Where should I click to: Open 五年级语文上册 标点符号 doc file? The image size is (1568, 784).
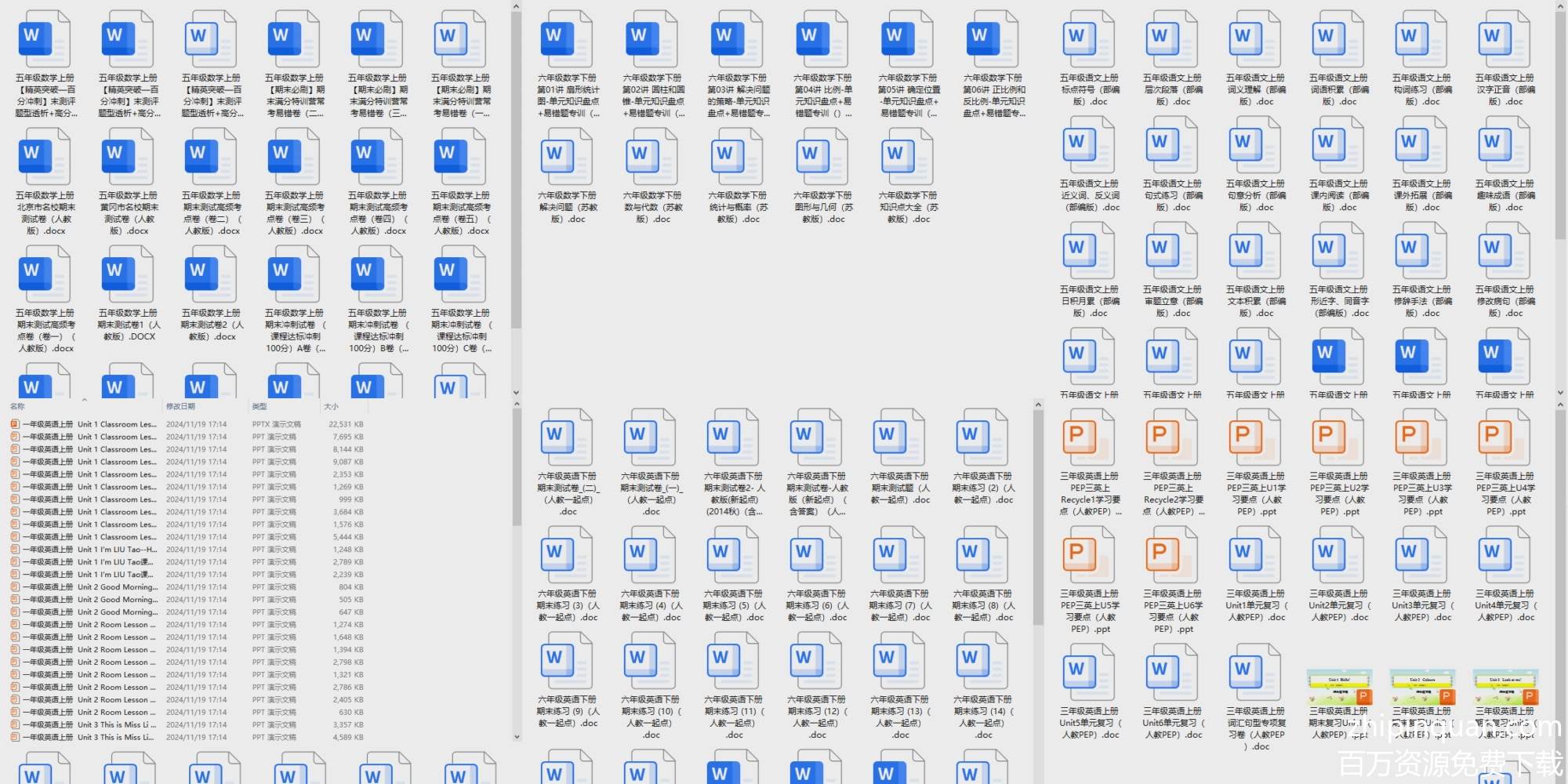click(x=1090, y=58)
